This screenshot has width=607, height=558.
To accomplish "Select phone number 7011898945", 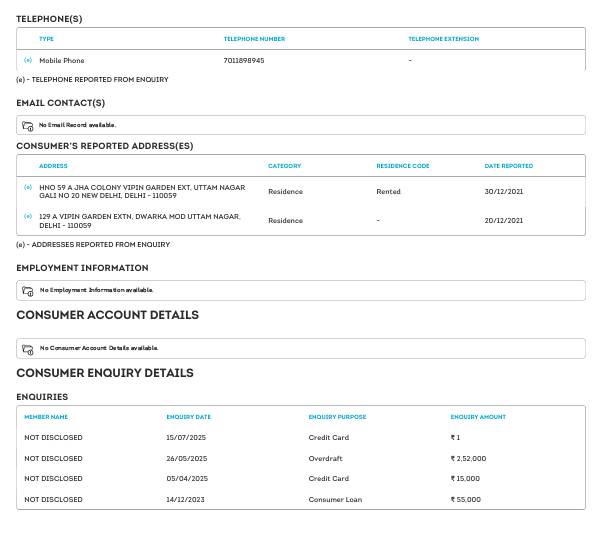I will [x=244, y=61].
